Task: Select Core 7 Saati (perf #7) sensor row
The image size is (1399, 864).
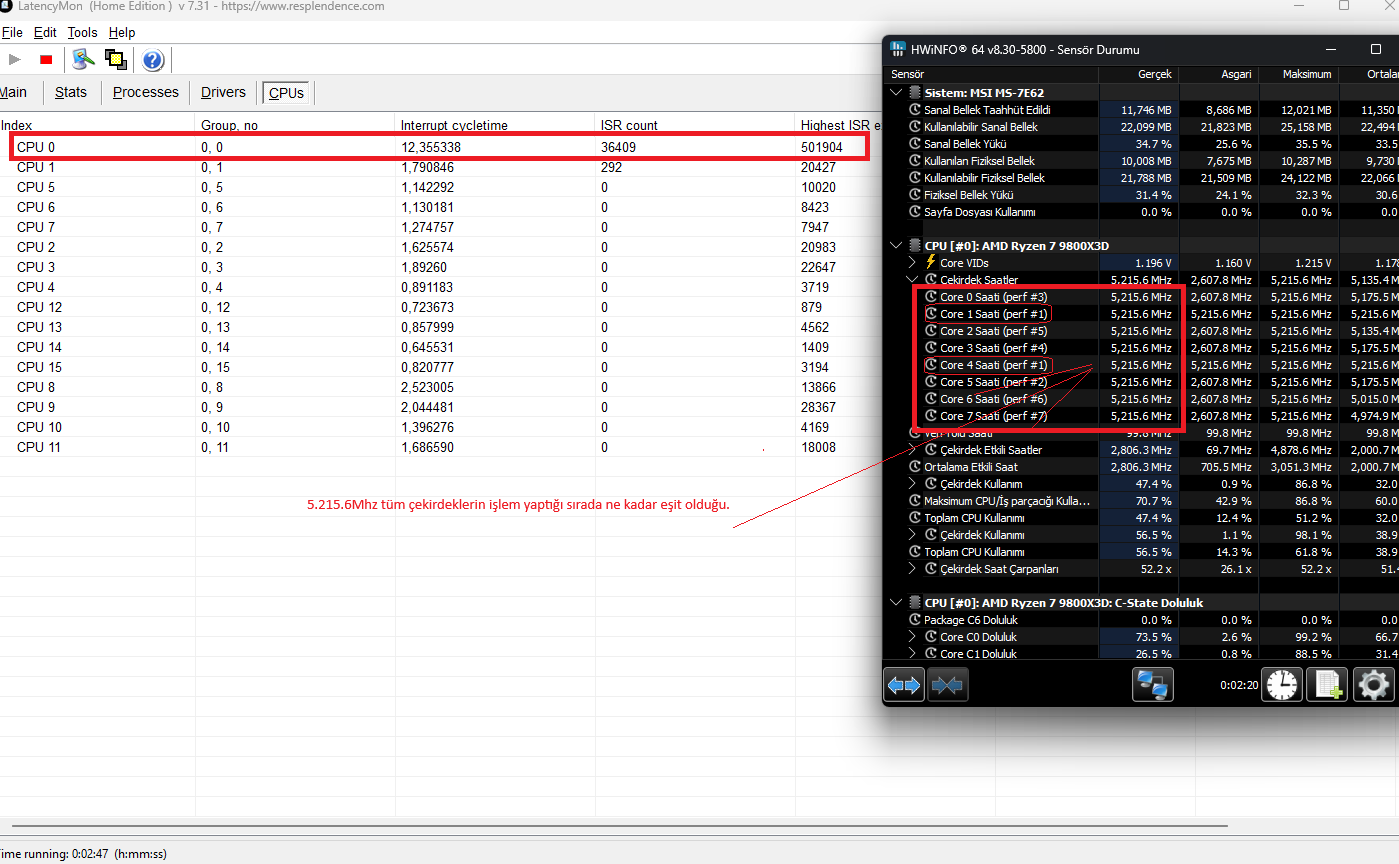Action: pos(1142,416)
